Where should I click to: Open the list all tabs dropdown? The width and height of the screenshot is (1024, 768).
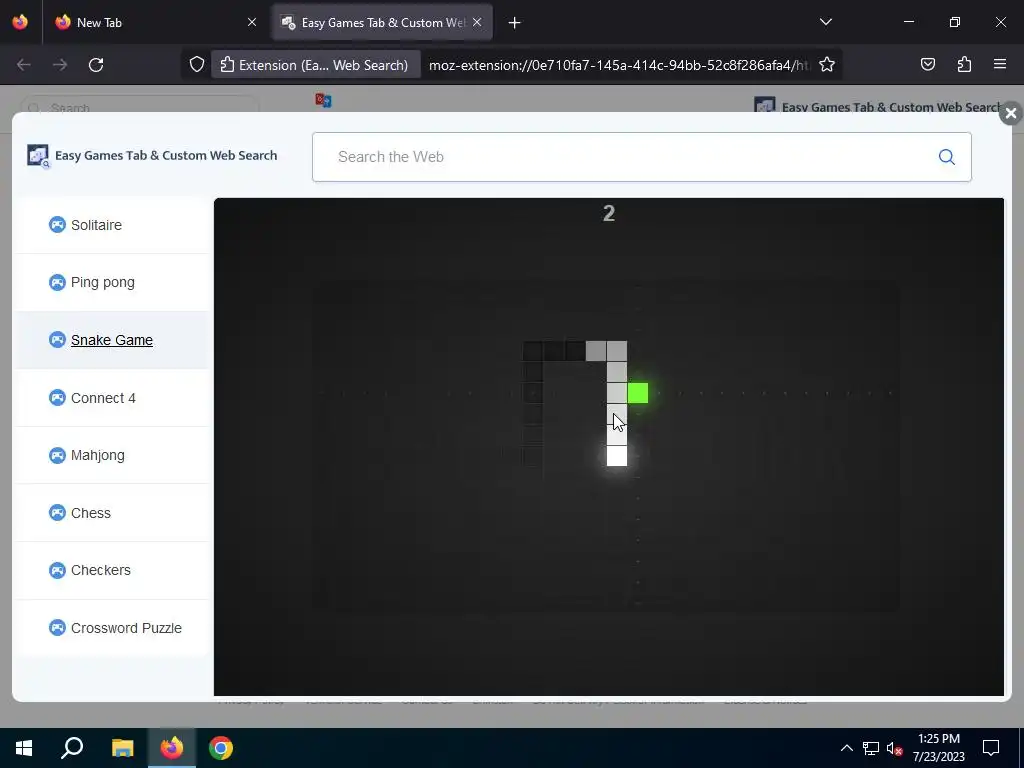point(825,22)
